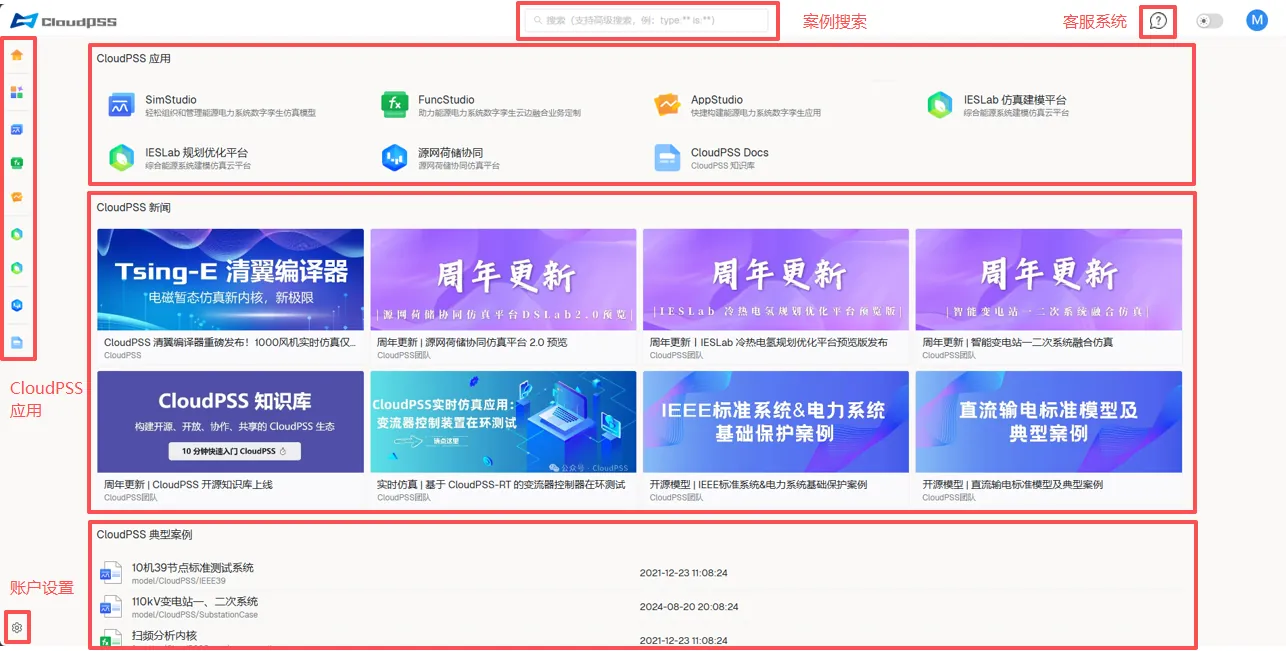This screenshot has width=1286, height=651.
Task: Launch IESLab 规划优化平台 app icon
Action: point(121,158)
